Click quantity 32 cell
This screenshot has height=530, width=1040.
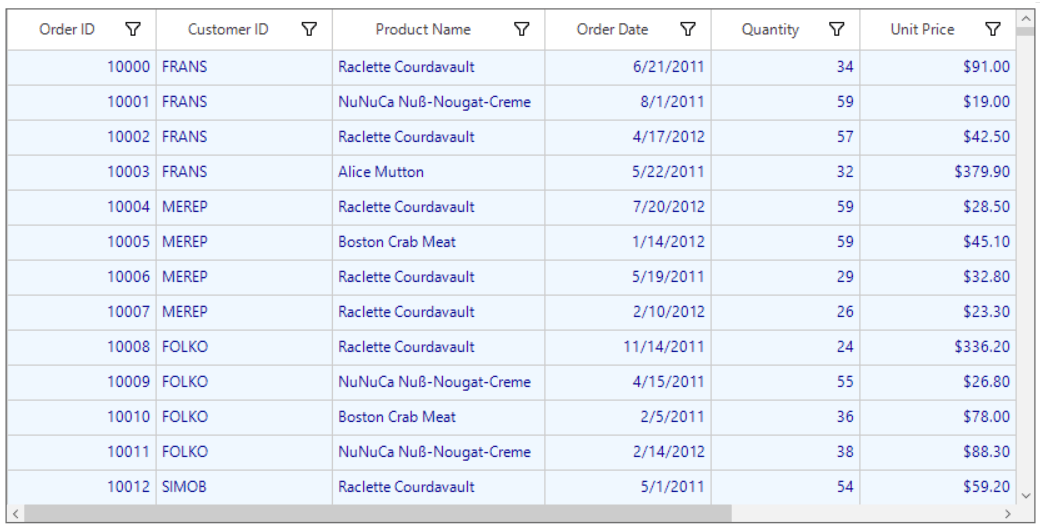pos(785,172)
